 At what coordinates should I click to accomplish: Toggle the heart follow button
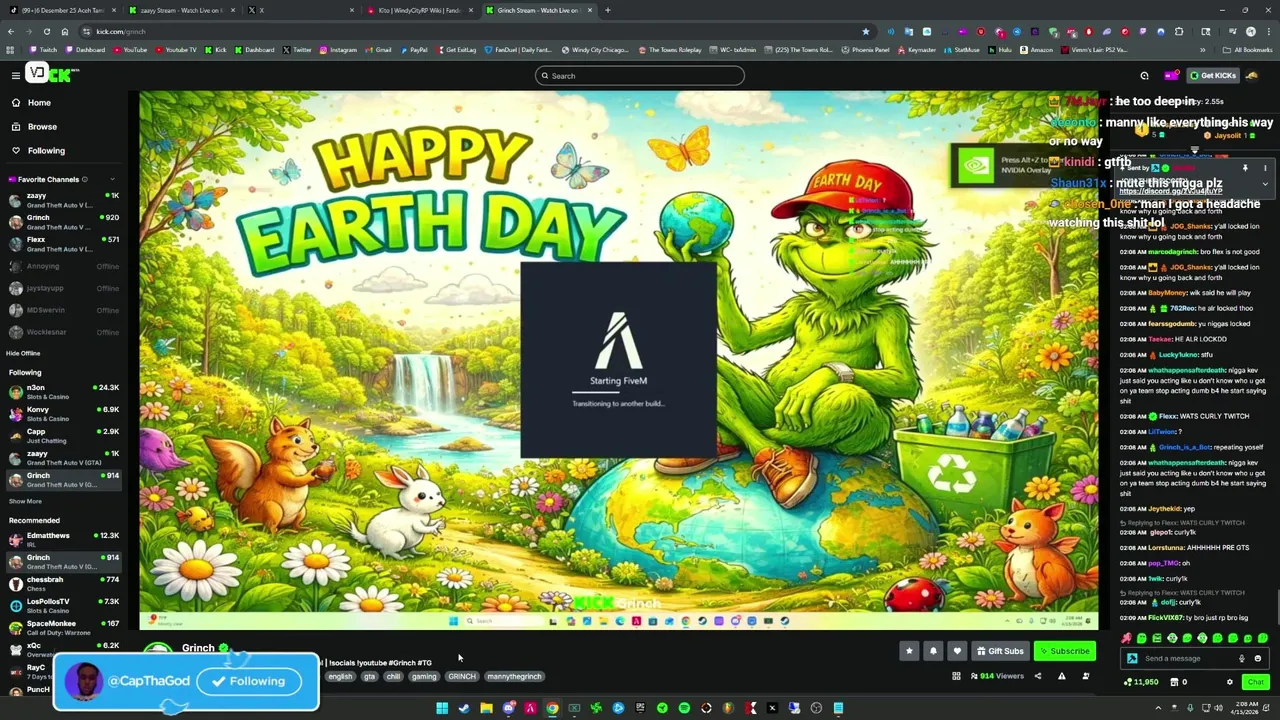(x=957, y=651)
